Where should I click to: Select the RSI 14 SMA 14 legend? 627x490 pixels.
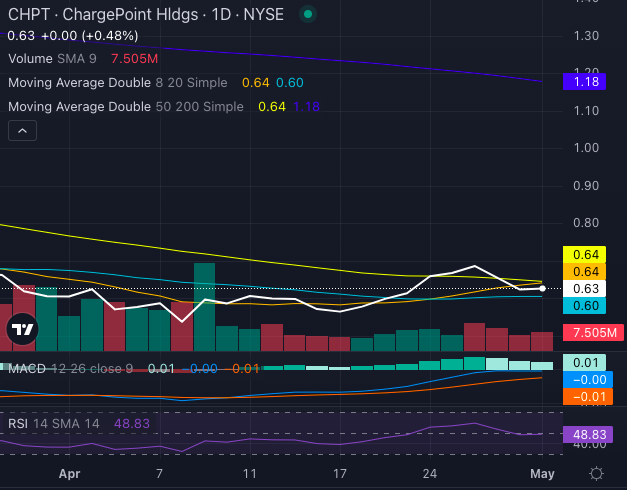click(x=54, y=424)
